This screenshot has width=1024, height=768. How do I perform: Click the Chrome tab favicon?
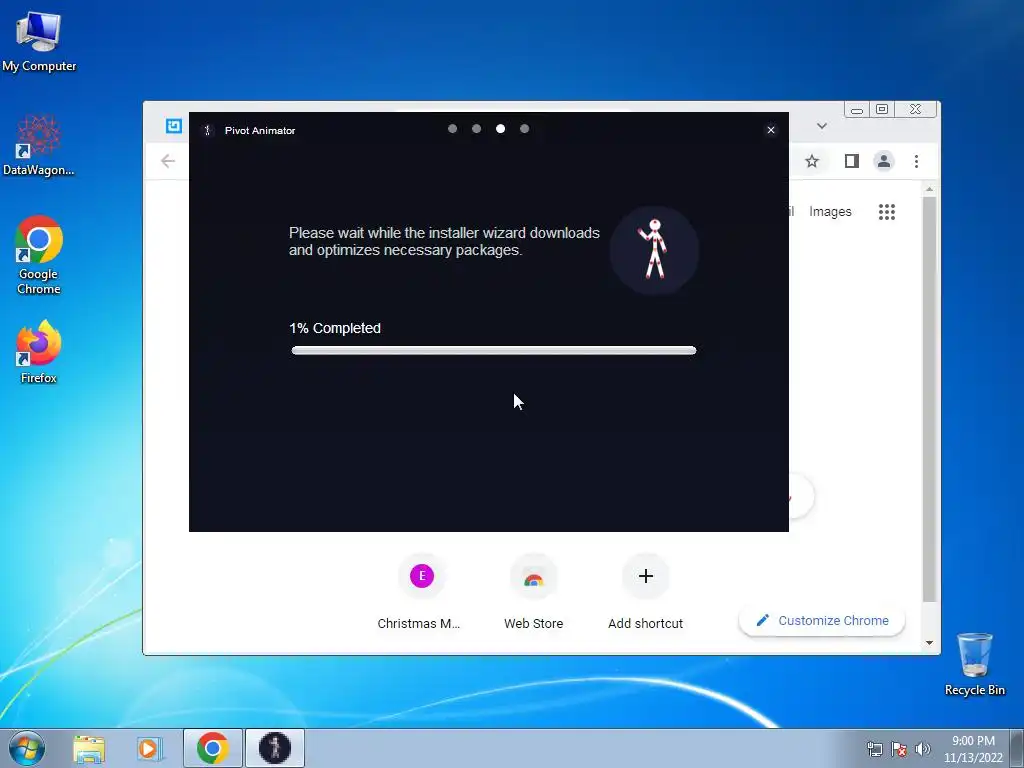[174, 126]
